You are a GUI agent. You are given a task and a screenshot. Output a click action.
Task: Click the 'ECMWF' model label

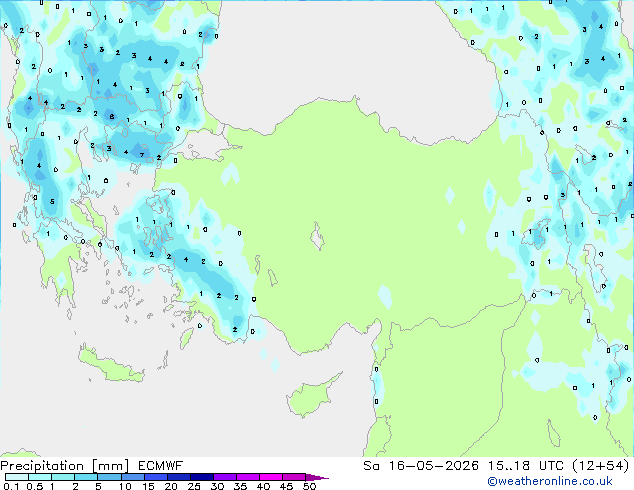(161, 466)
